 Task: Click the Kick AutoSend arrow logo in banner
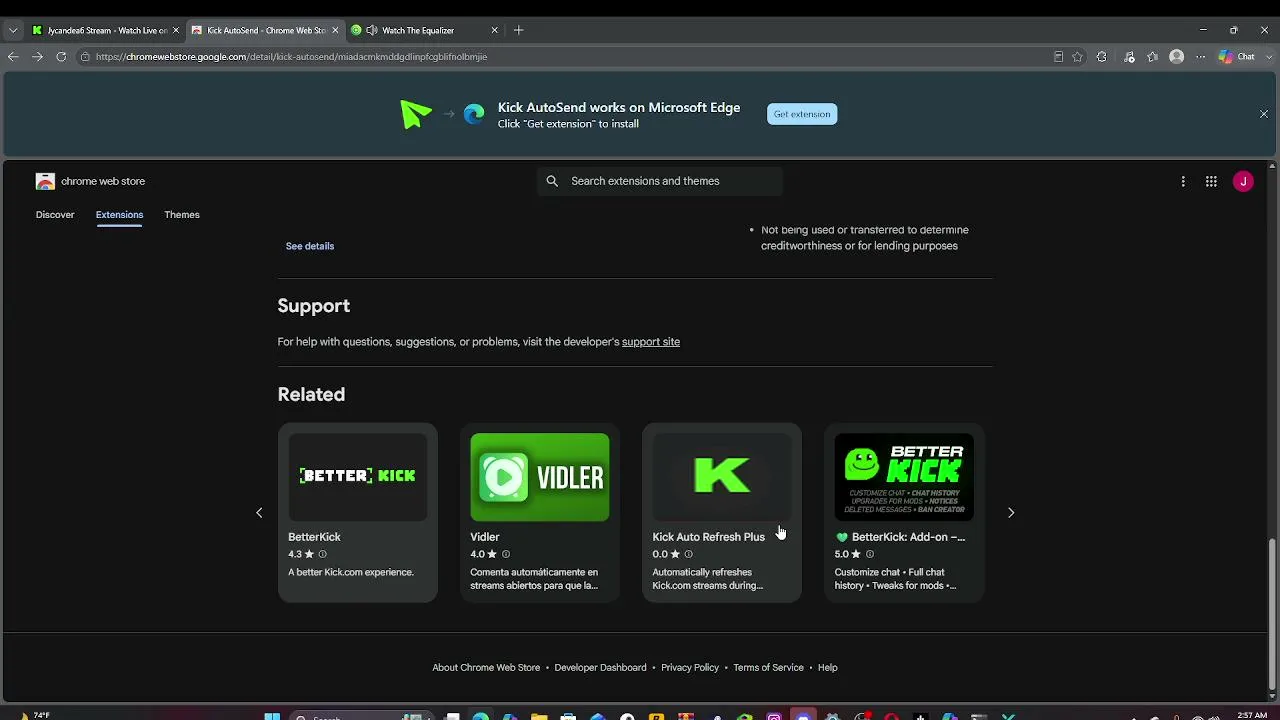coord(415,114)
